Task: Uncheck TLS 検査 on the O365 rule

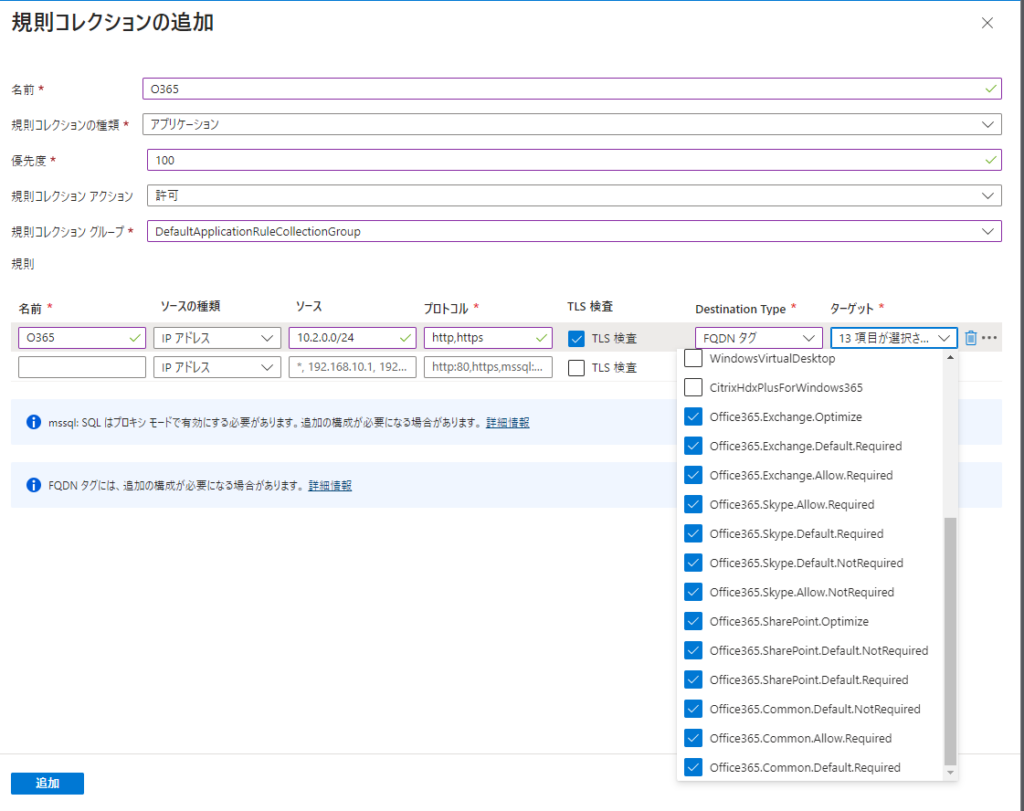Action: pos(576,338)
